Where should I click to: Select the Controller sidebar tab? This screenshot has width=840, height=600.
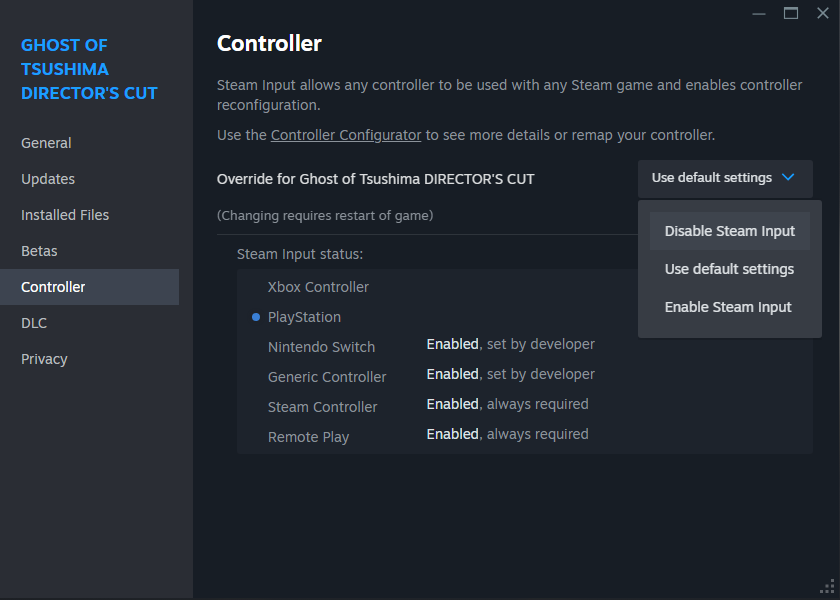[53, 287]
